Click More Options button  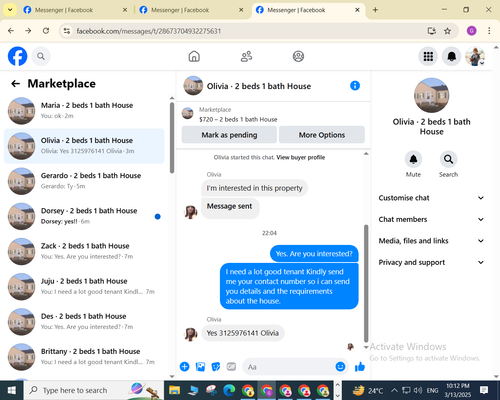click(322, 135)
